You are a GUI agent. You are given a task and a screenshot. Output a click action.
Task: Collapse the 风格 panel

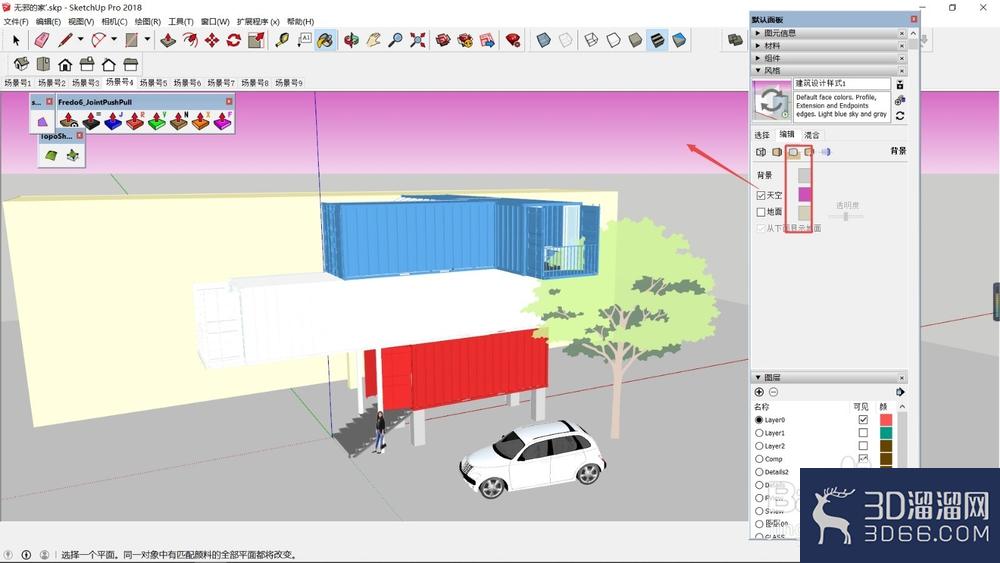[x=830, y=70]
